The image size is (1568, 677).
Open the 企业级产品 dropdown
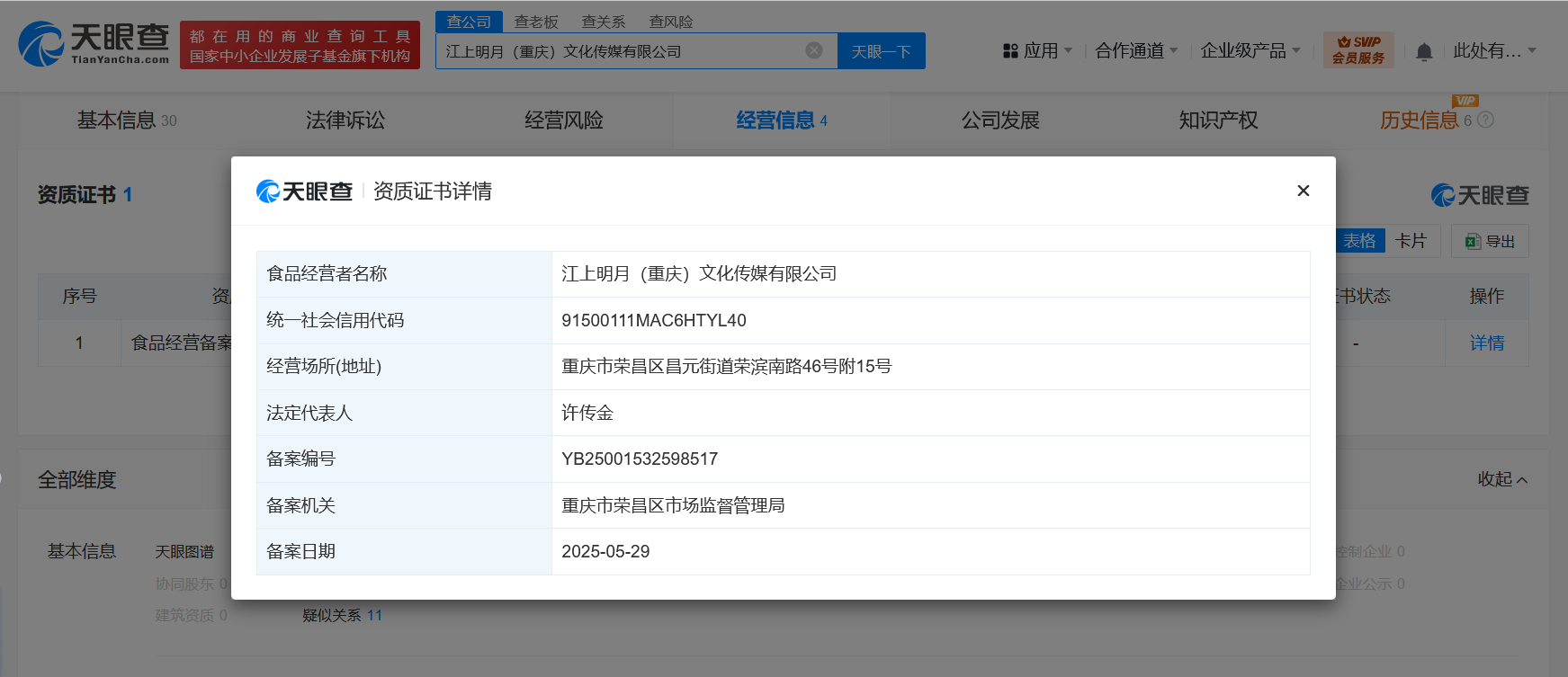tap(1250, 51)
